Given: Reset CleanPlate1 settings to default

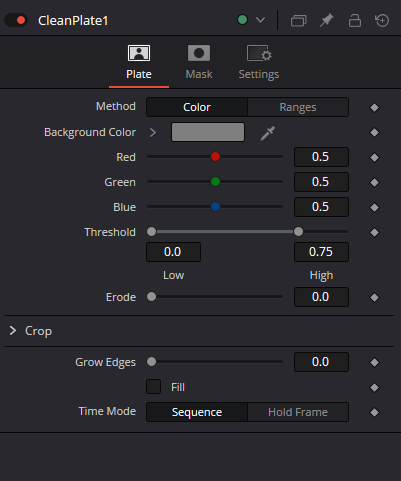Looking at the screenshot, I should point(382,20).
